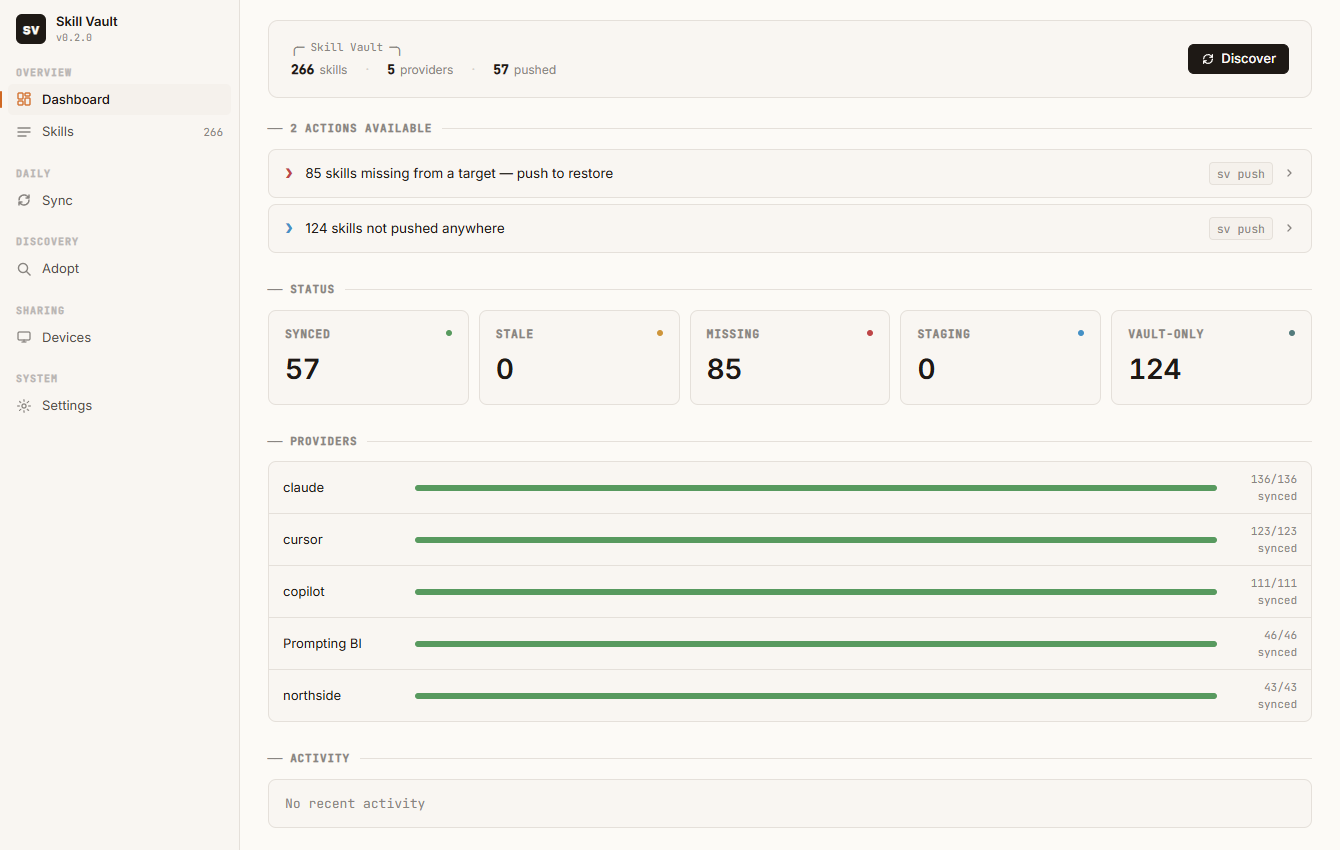Click the green dot on the Synced card
This screenshot has height=850, width=1340.
449,333
